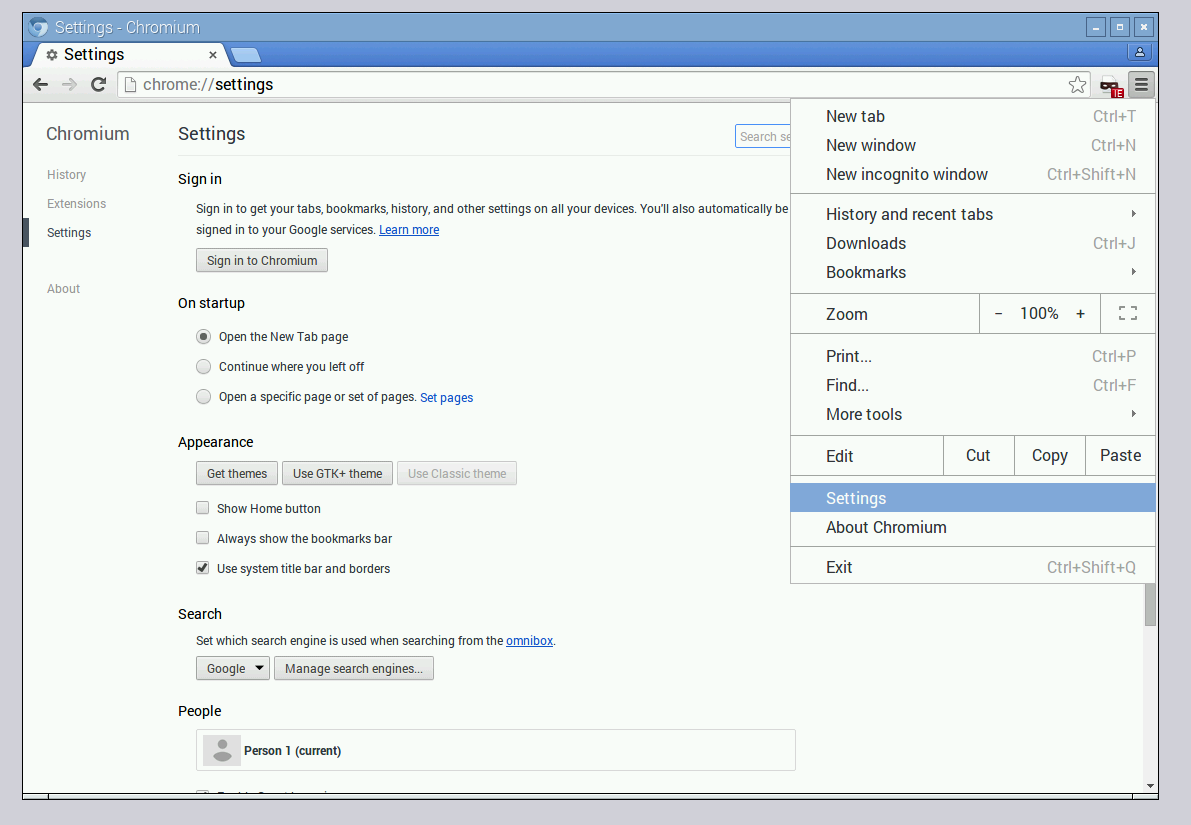Click the IE user-agent extension icon
1191x825 pixels.
pos(1110,86)
